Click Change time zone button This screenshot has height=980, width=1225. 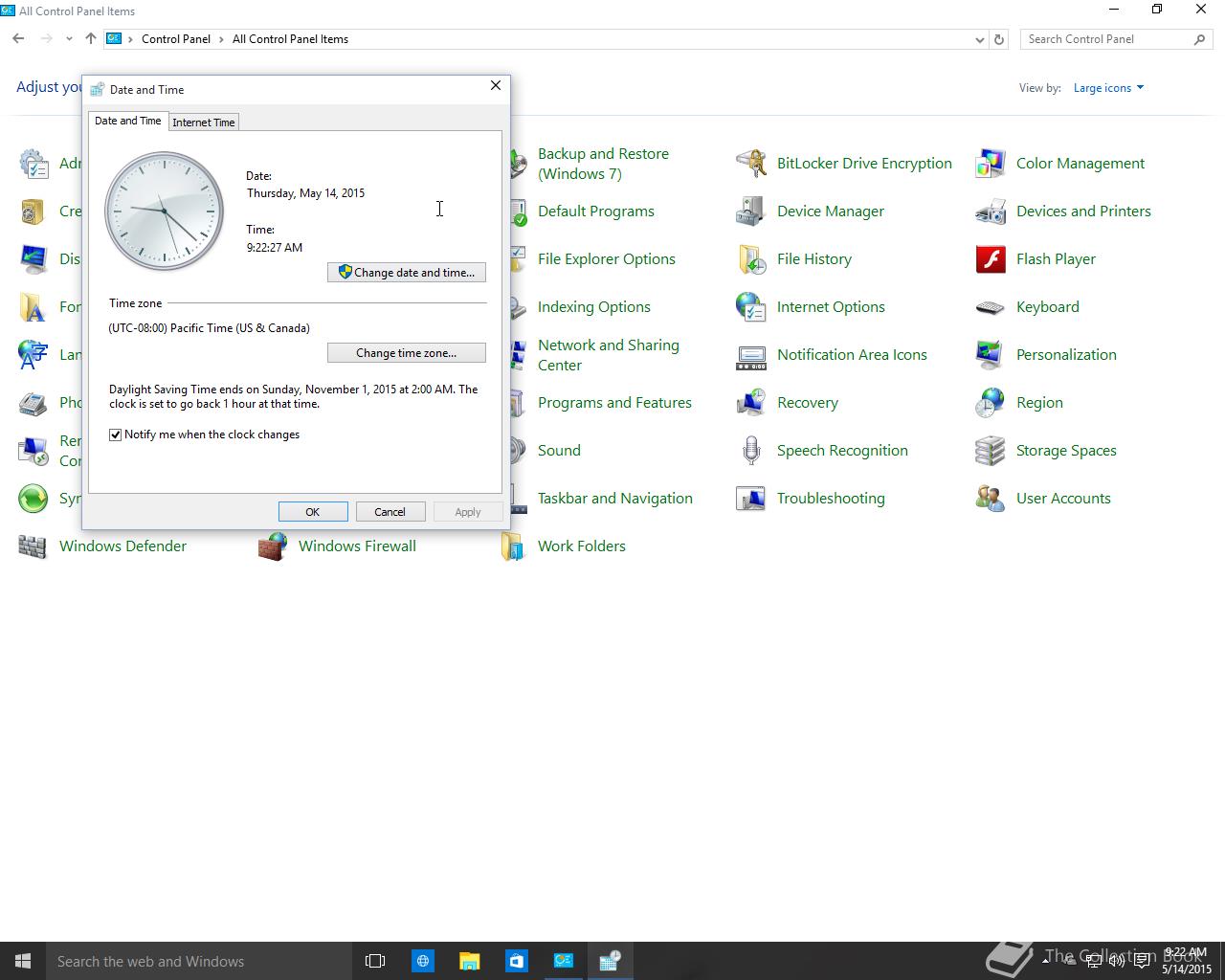[407, 353]
